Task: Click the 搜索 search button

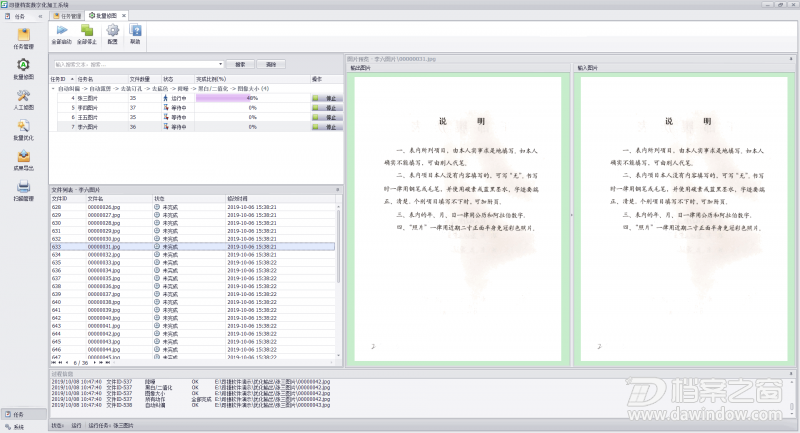Action: [x=240, y=64]
